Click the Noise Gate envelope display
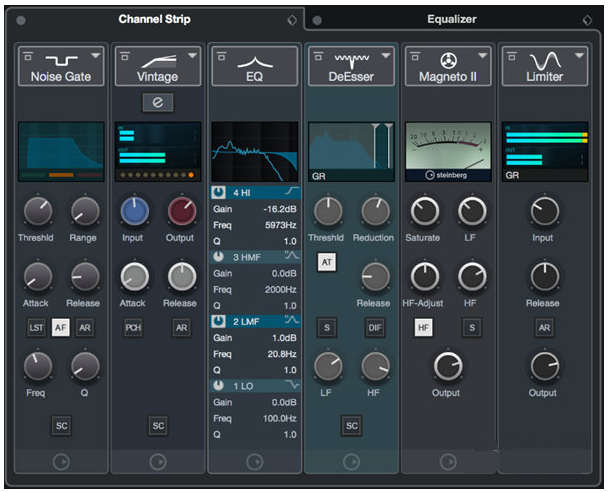Image resolution: width=609 pixels, height=492 pixels. coord(61,151)
